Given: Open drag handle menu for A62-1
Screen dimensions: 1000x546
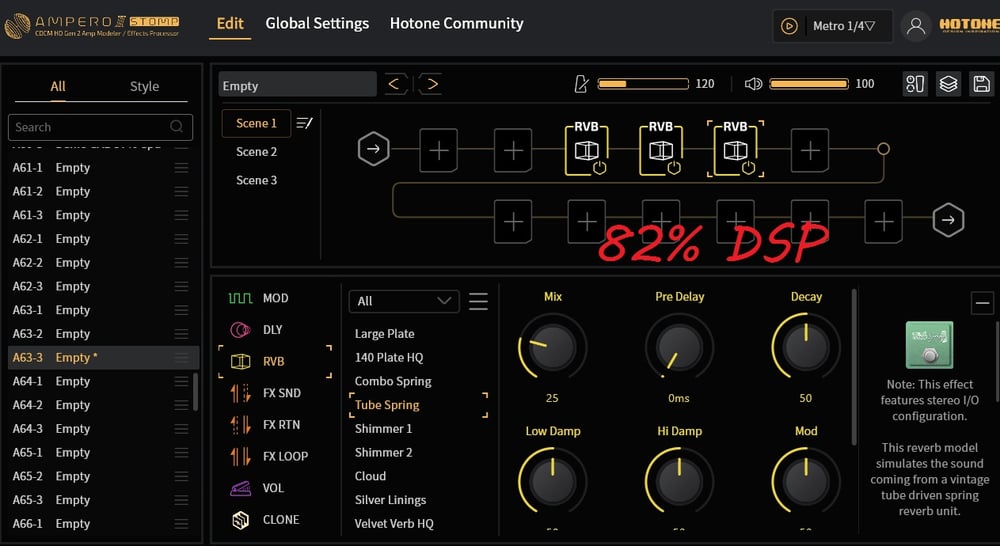Looking at the screenshot, I should click(x=181, y=239).
